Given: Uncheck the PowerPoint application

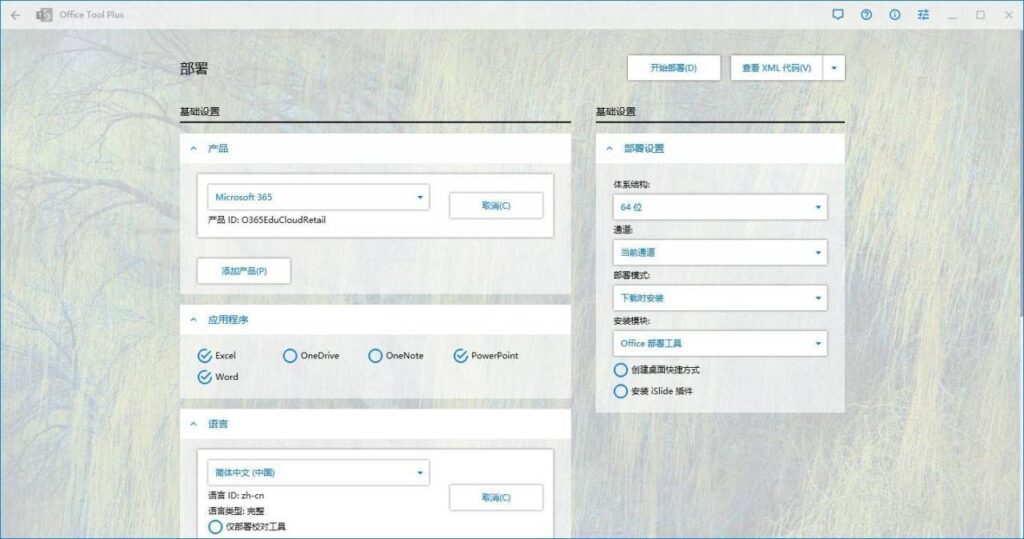Looking at the screenshot, I should (460, 355).
